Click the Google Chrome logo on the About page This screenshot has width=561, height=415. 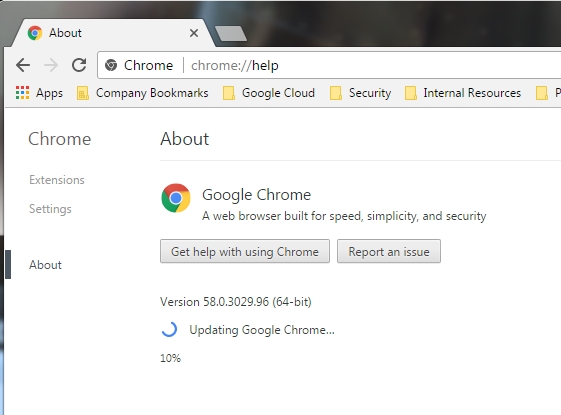(x=176, y=198)
